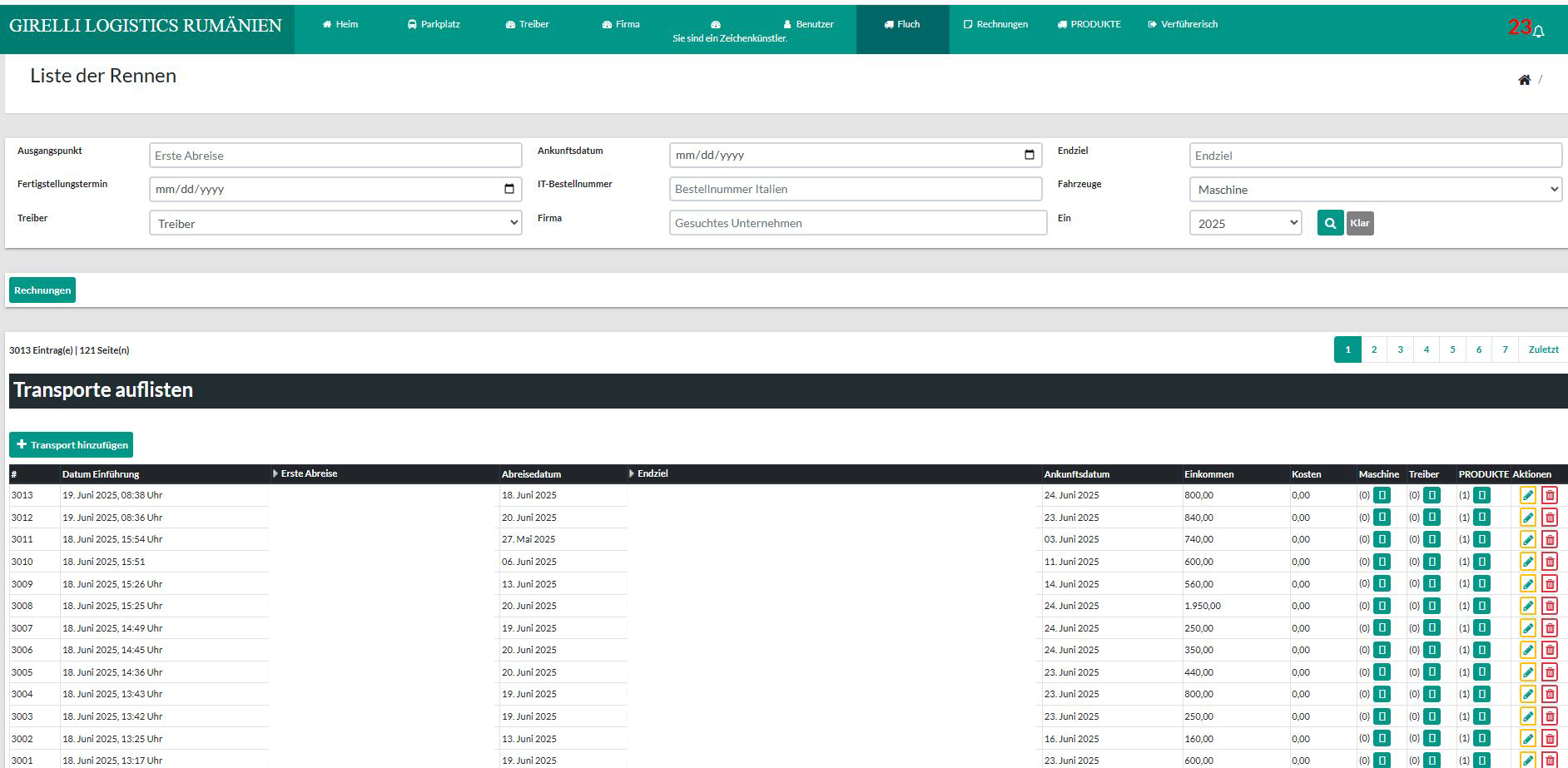Expand the Fahrzeuge Maschine dropdown
This screenshot has width=1568, height=768.
pos(1375,190)
